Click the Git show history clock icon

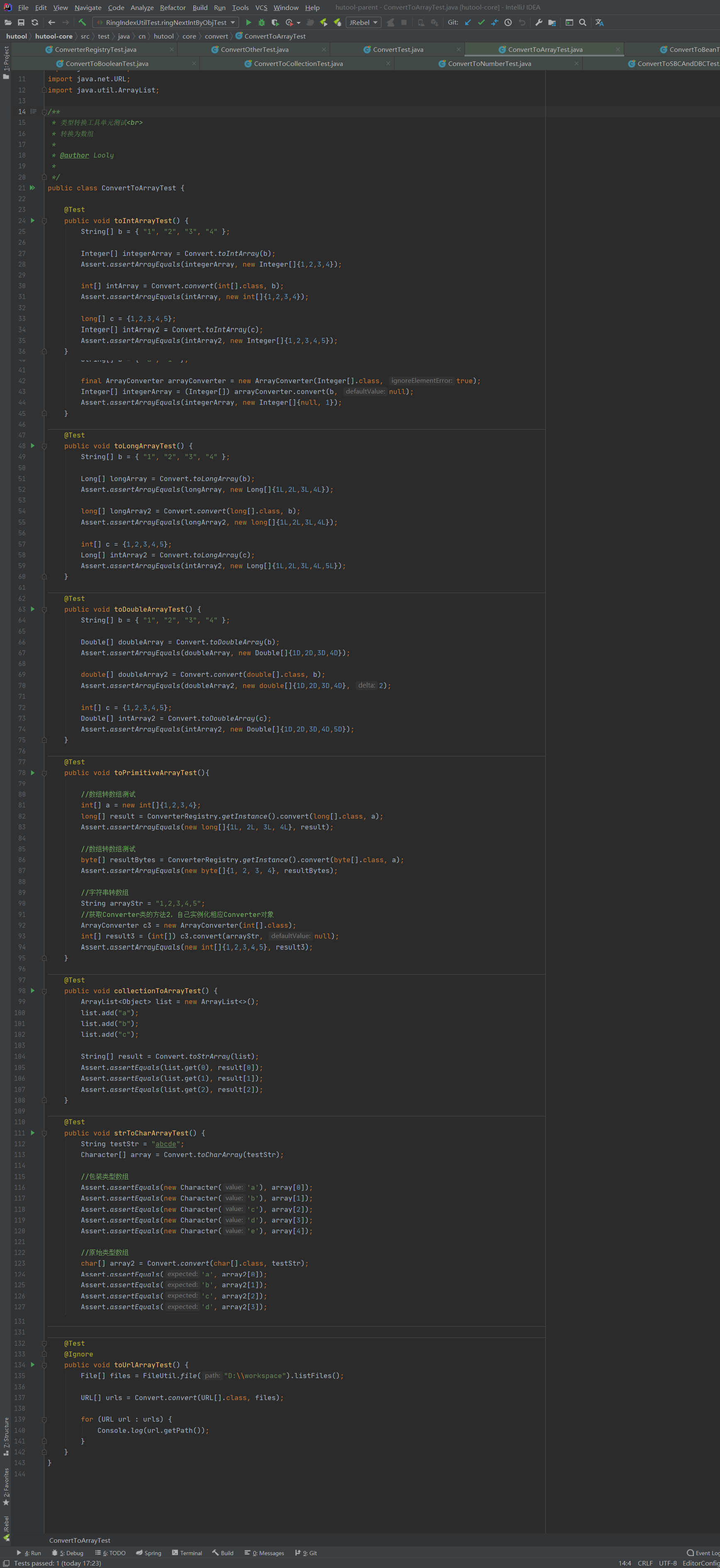[x=508, y=22]
